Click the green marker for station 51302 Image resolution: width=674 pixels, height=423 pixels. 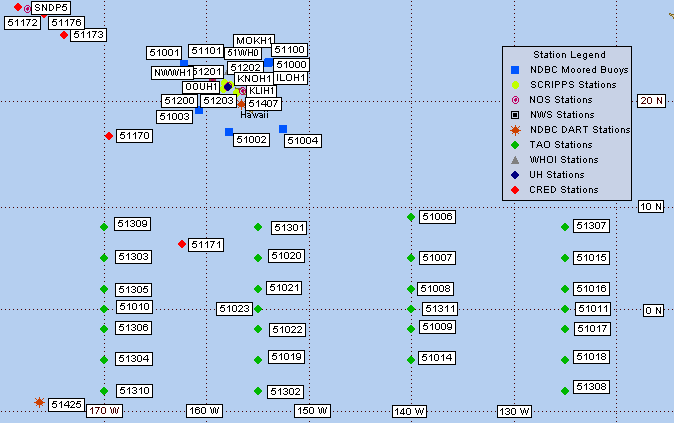[258, 391]
